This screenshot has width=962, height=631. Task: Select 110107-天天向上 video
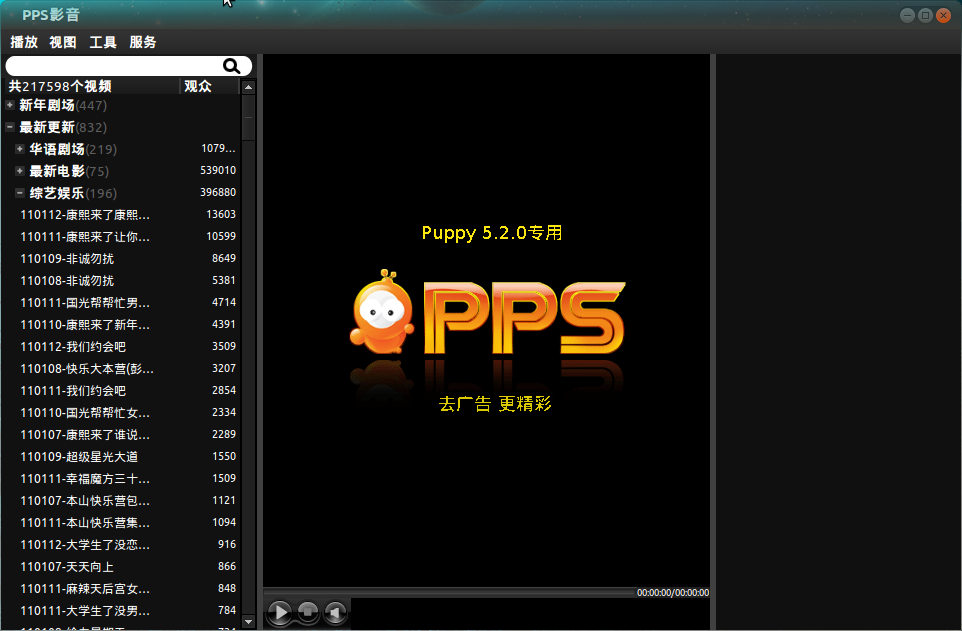(67, 567)
